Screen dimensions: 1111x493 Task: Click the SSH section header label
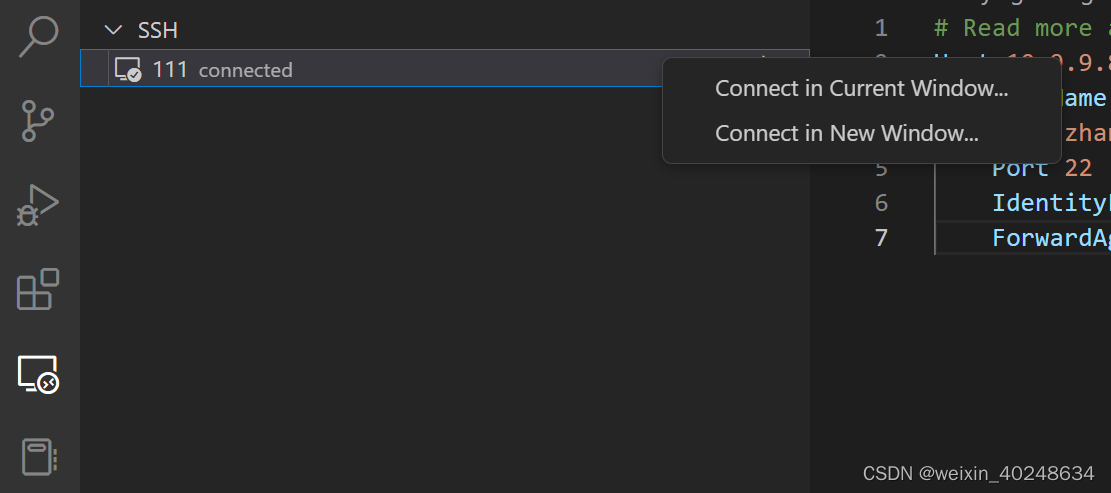[157, 30]
